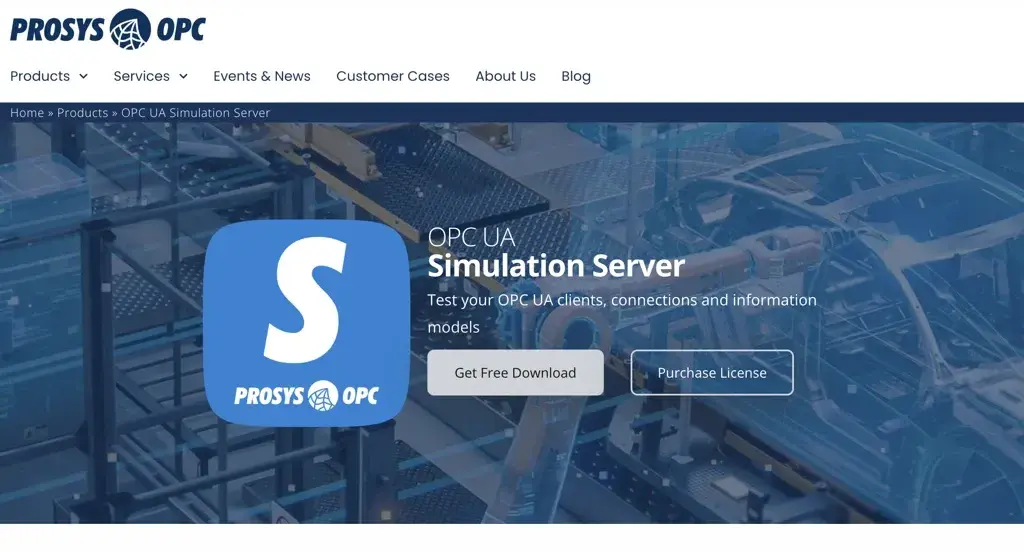Image resolution: width=1024 pixels, height=552 pixels.
Task: Click the Prosys OPC logo in header
Action: click(108, 29)
